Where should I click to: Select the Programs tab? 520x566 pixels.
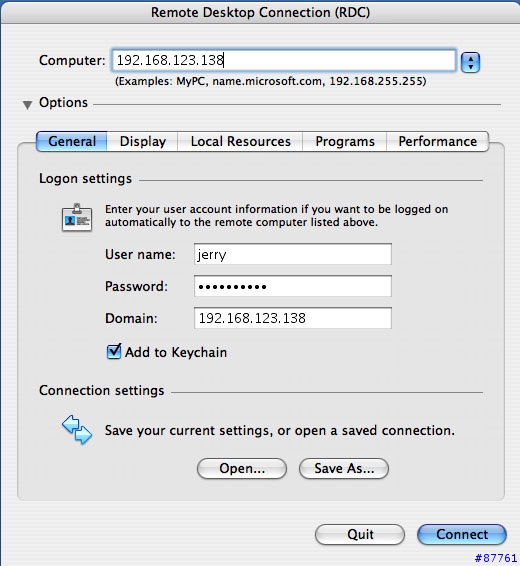click(345, 142)
